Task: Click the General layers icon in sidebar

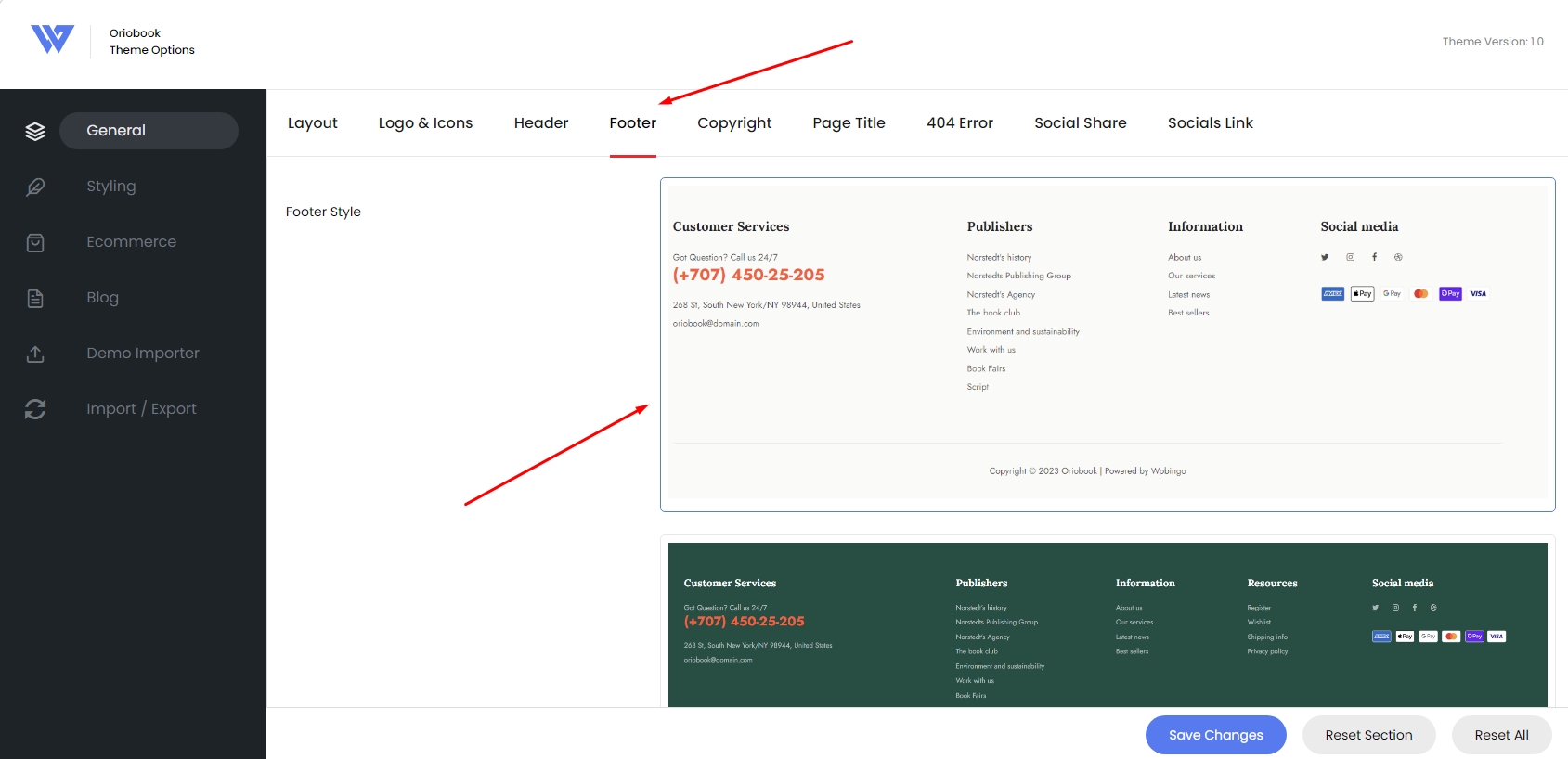Action: pyautogui.click(x=35, y=131)
